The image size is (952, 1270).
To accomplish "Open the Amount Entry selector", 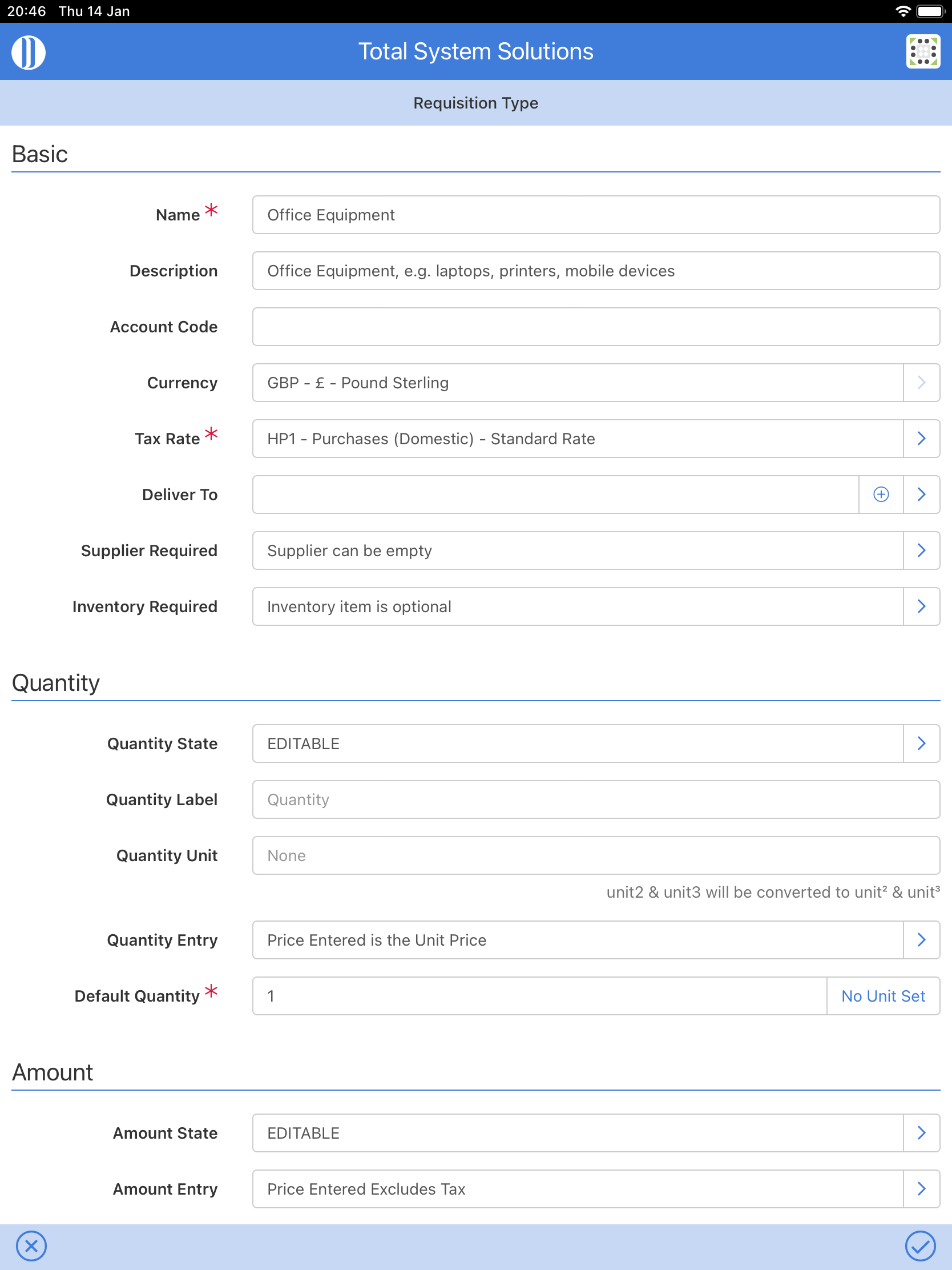I will point(922,1189).
